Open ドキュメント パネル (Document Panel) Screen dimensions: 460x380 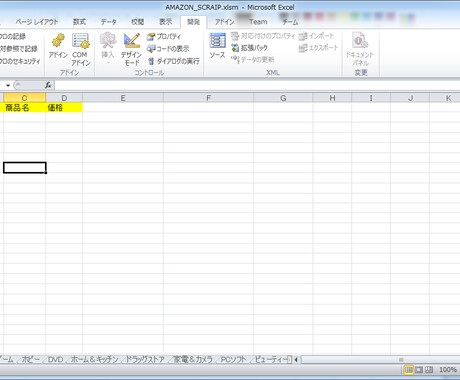pyautogui.click(x=360, y=49)
